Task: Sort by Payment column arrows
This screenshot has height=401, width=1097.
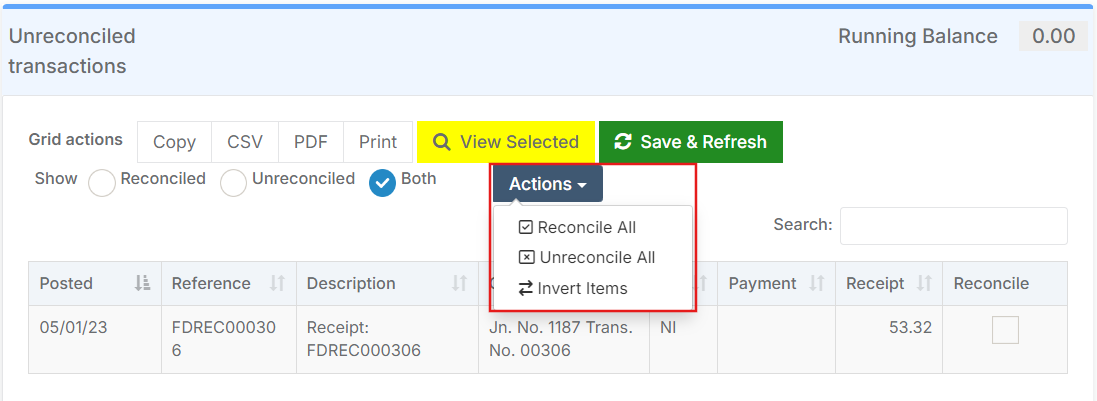Action: pyautogui.click(x=816, y=284)
